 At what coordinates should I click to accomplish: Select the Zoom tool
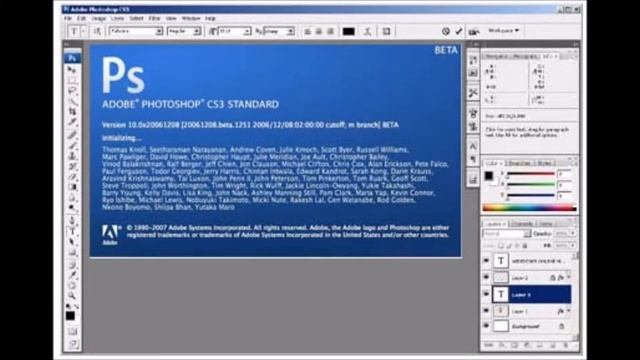(x=72, y=295)
